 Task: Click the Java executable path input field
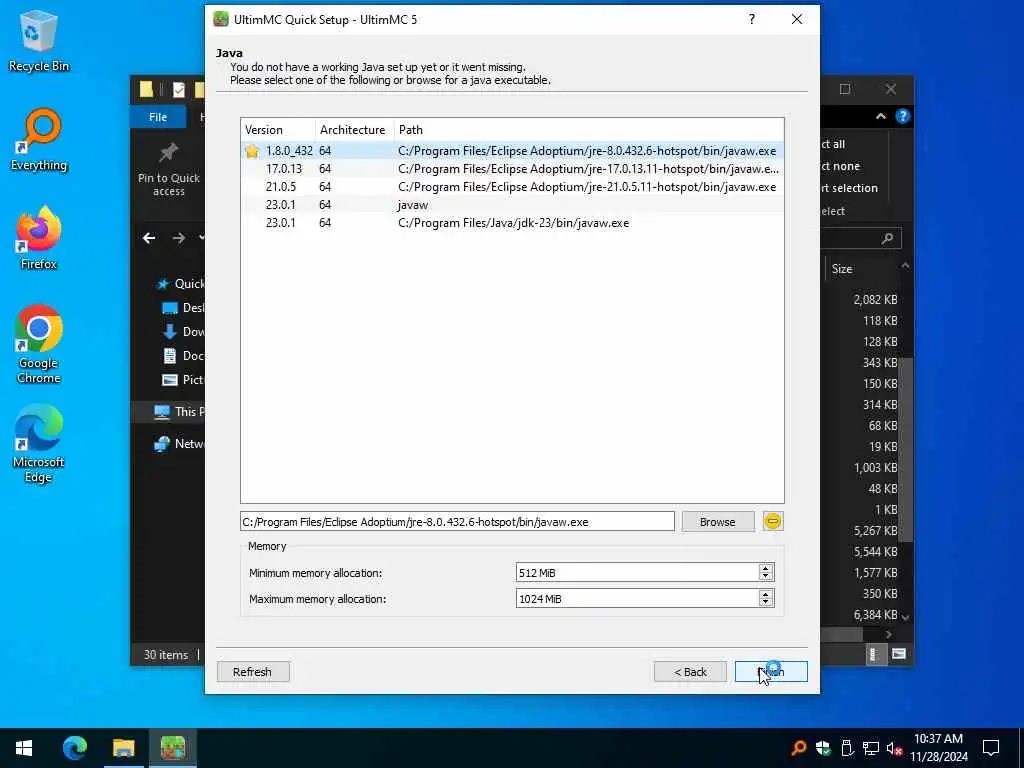pyautogui.click(x=457, y=522)
